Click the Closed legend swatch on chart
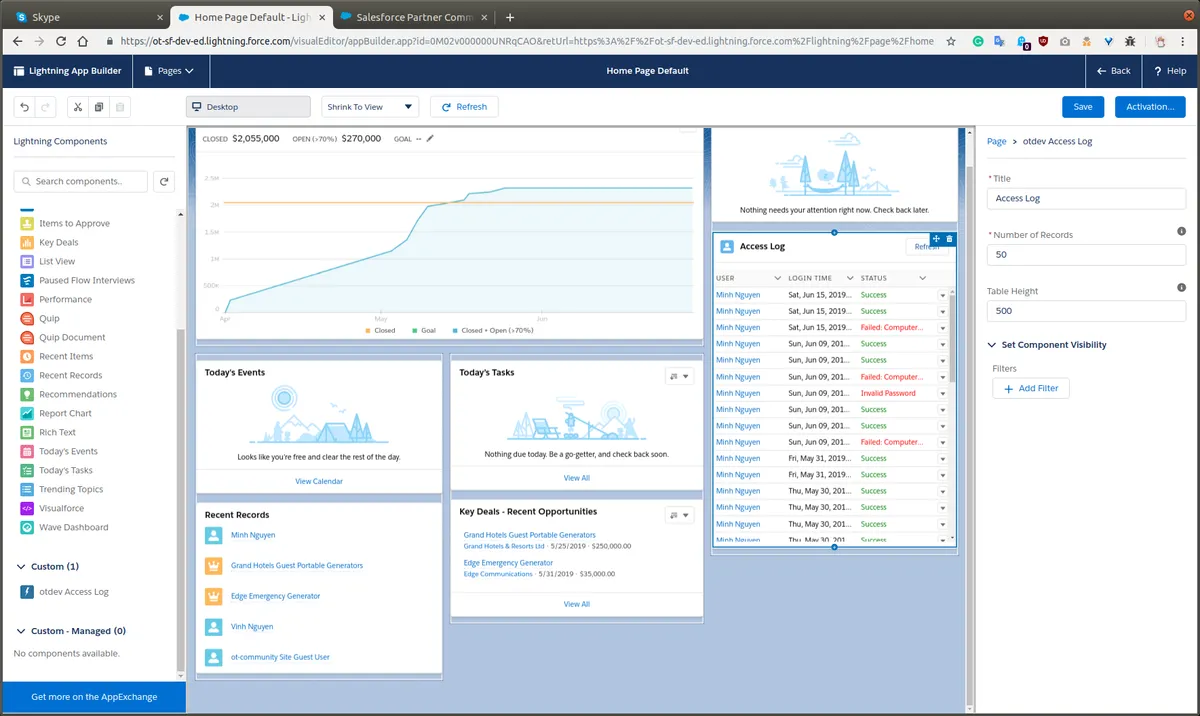Viewport: 1200px width, 716px height. [368, 330]
